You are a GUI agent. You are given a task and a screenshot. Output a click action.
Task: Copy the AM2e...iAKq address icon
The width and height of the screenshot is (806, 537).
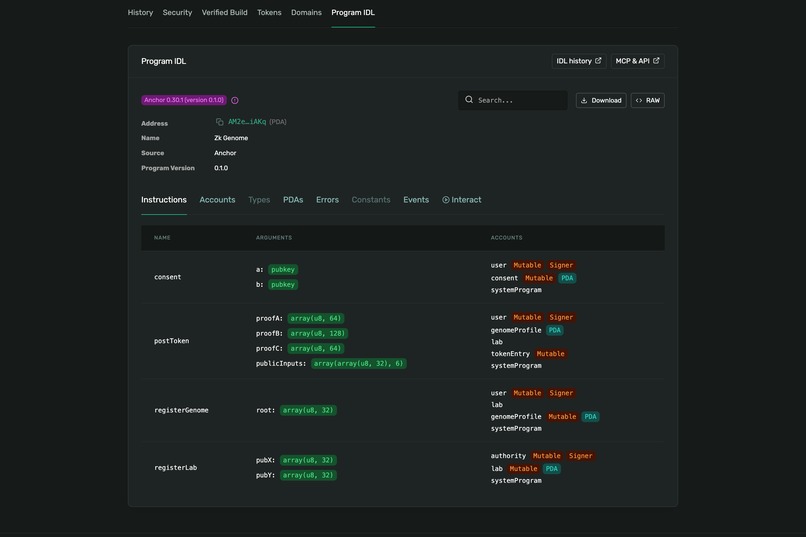click(x=219, y=122)
